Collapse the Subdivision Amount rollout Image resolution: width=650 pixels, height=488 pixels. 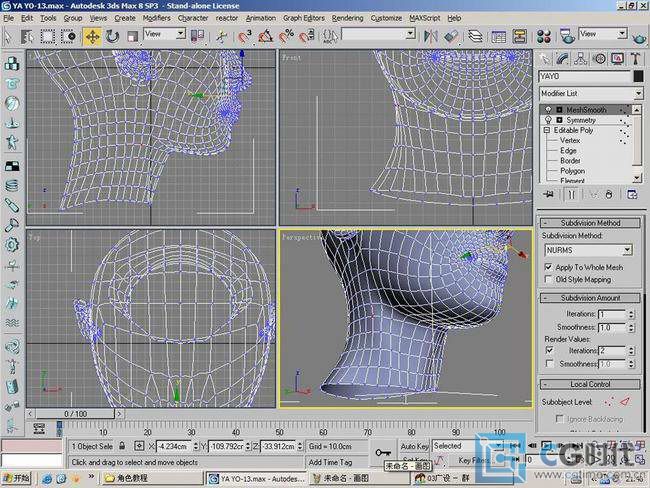coord(590,298)
